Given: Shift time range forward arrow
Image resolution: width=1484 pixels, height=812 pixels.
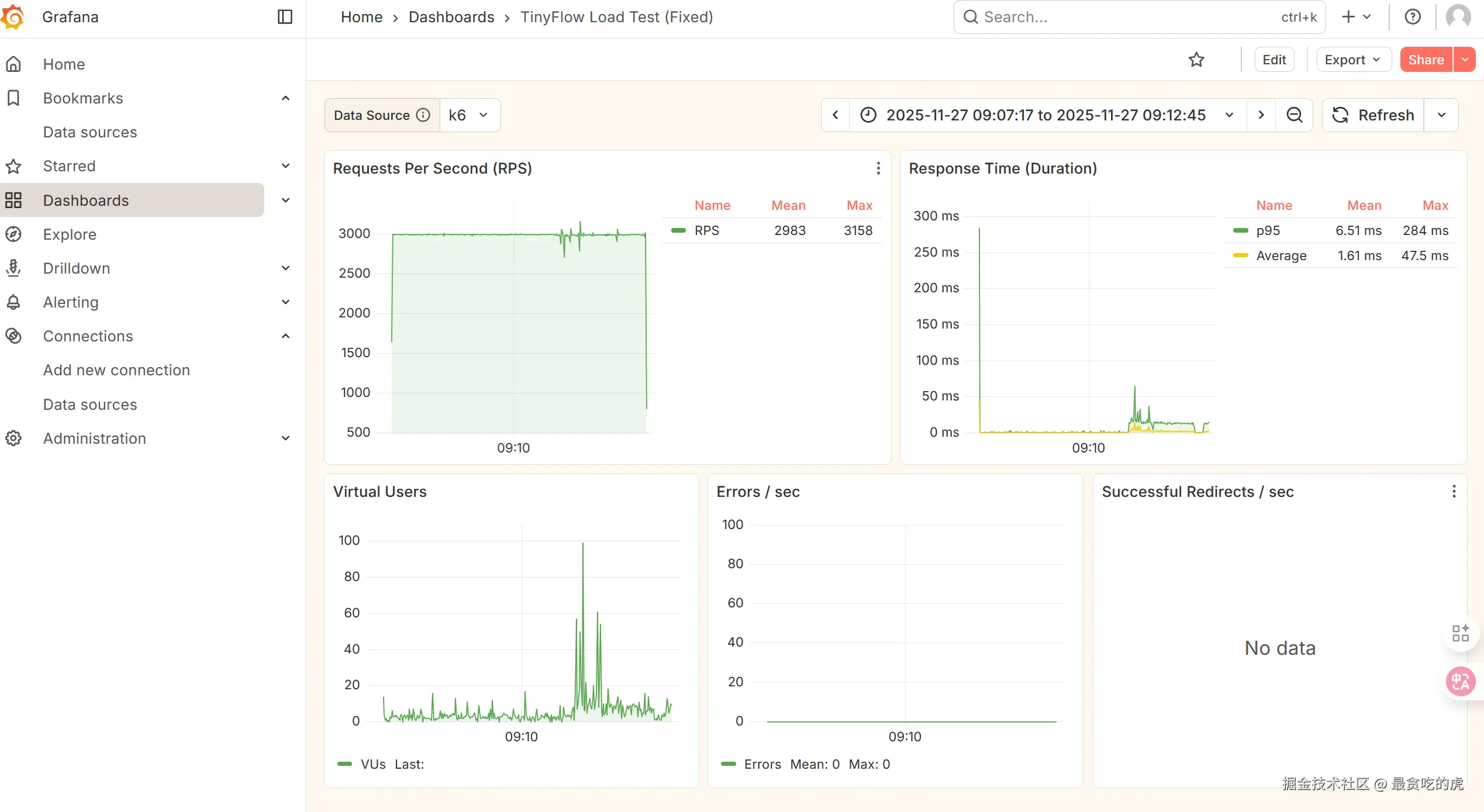Looking at the screenshot, I should 1261,115.
